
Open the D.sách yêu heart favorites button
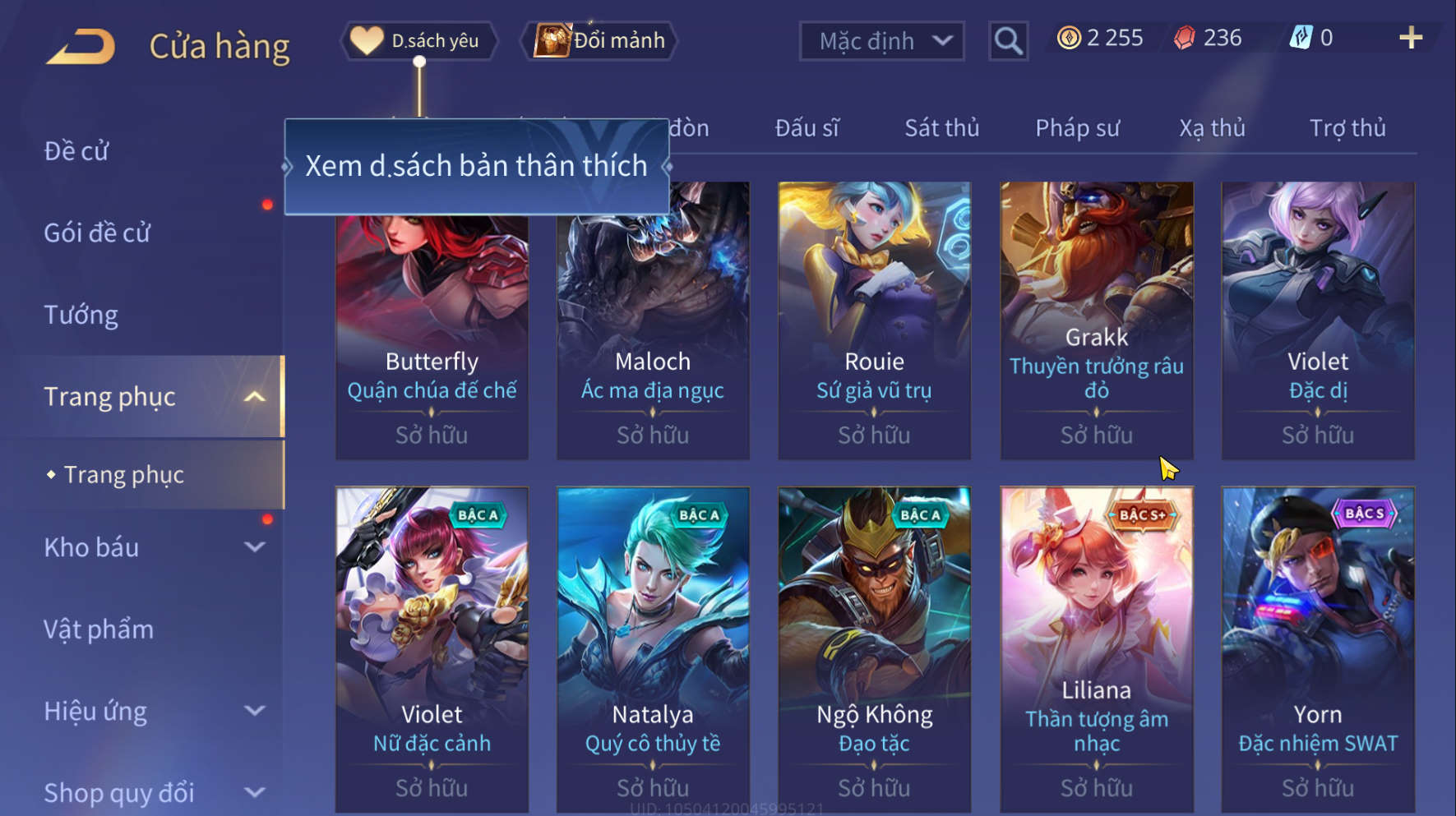point(419,40)
